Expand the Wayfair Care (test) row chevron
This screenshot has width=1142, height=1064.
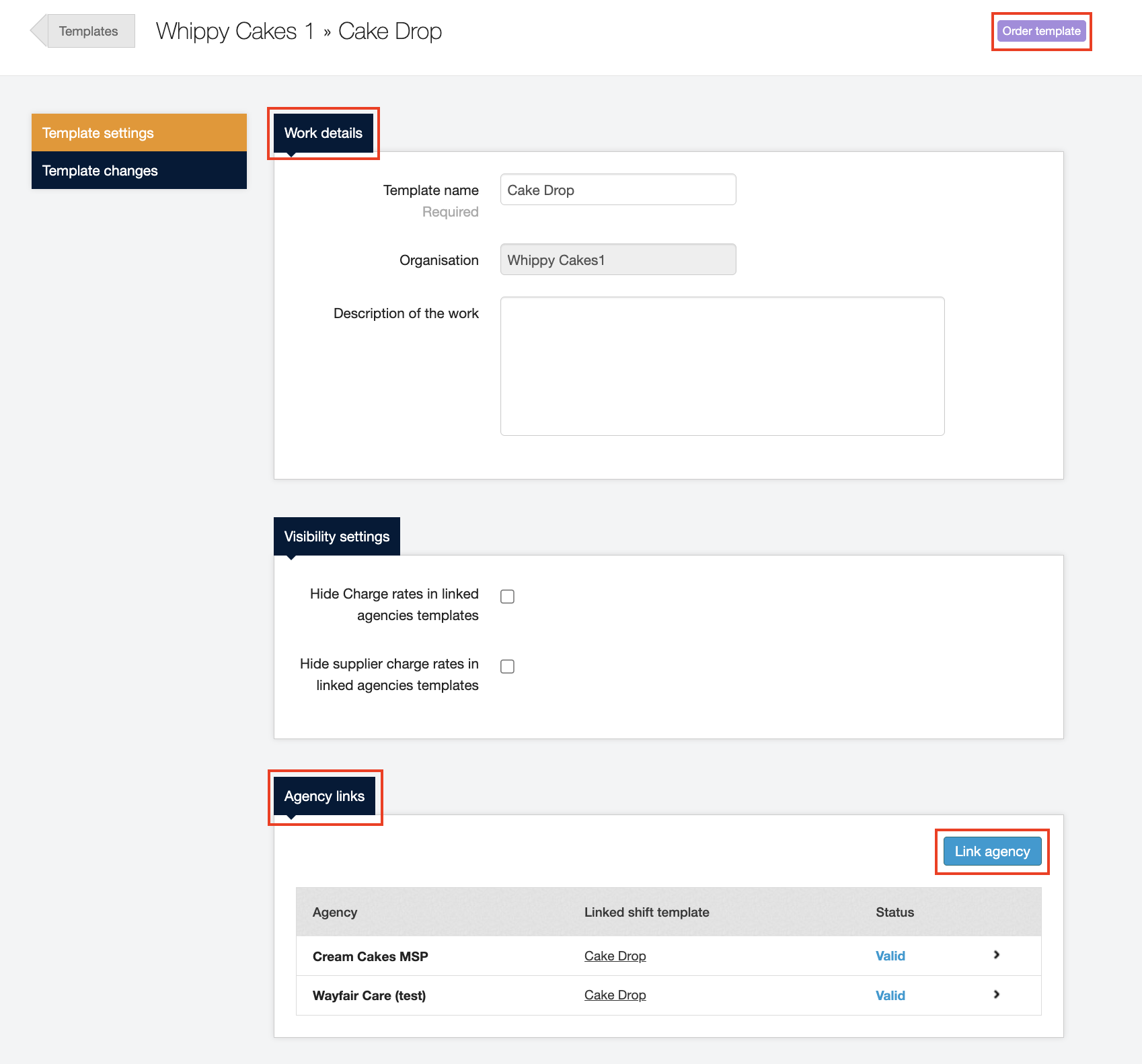[x=996, y=994]
